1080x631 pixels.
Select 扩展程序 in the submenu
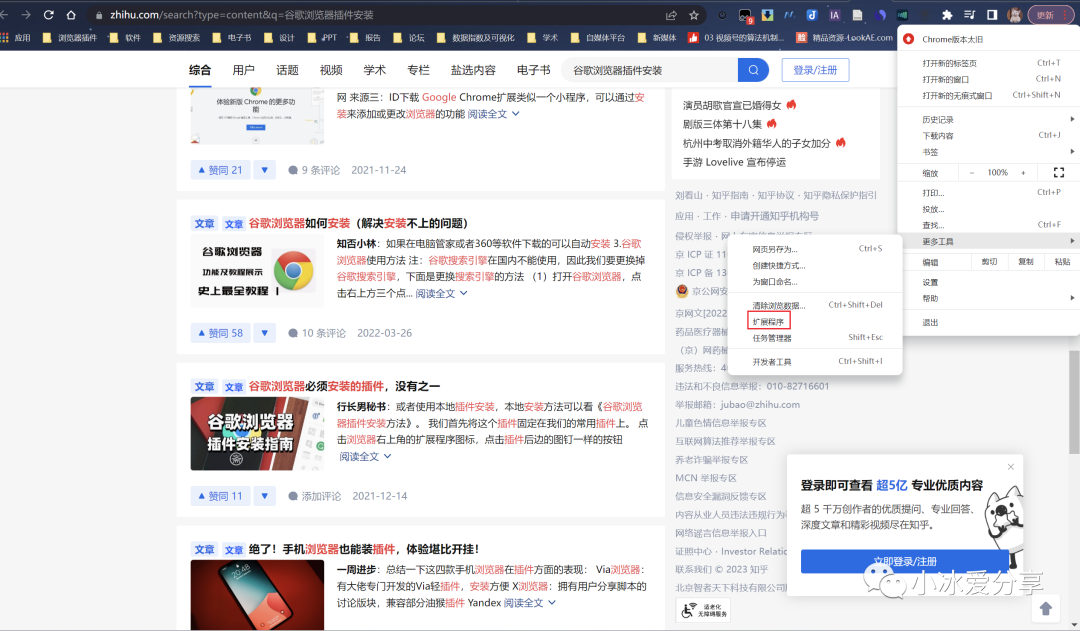pyautogui.click(x=768, y=322)
